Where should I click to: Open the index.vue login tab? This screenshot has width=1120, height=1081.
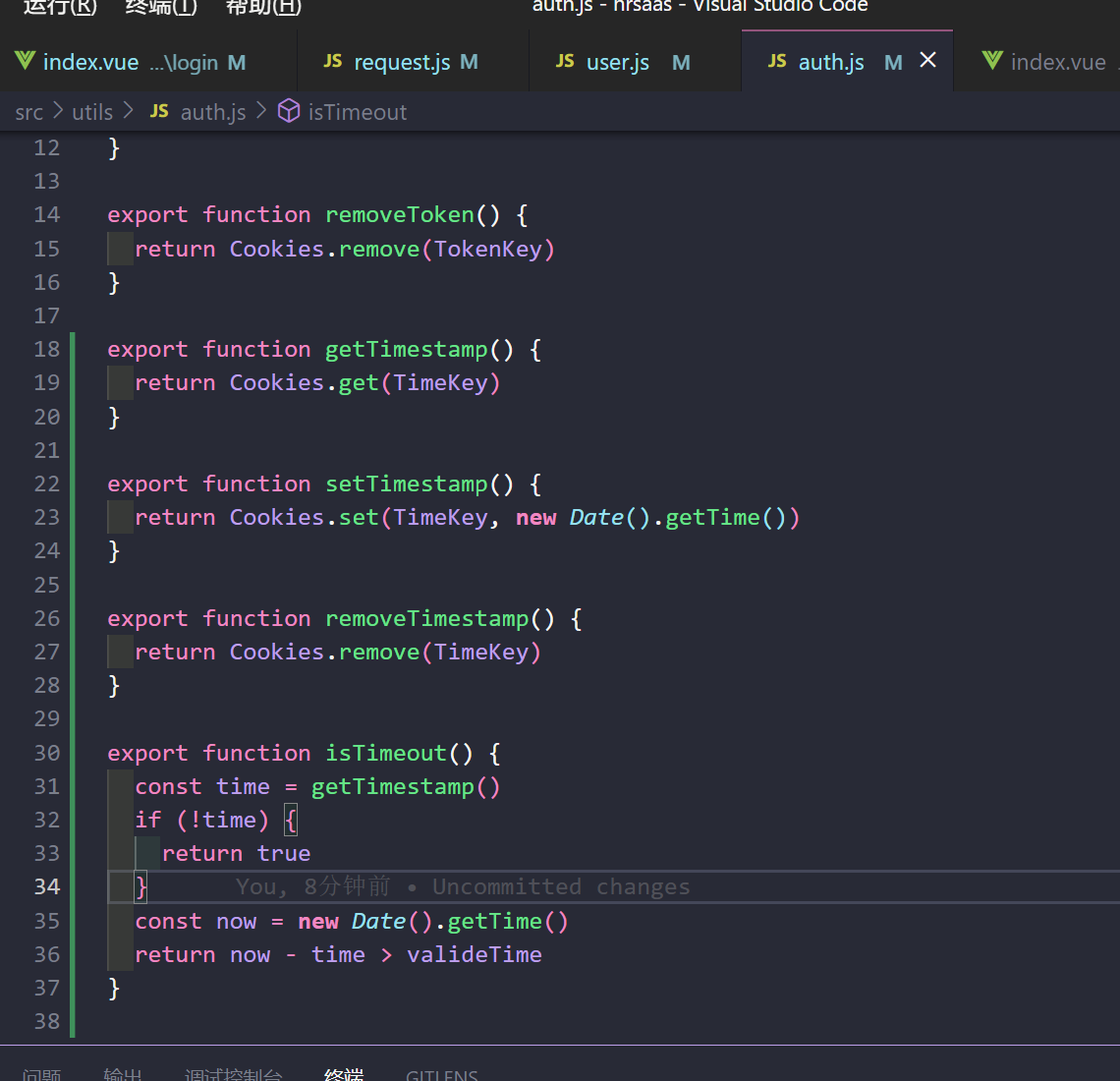(147, 62)
